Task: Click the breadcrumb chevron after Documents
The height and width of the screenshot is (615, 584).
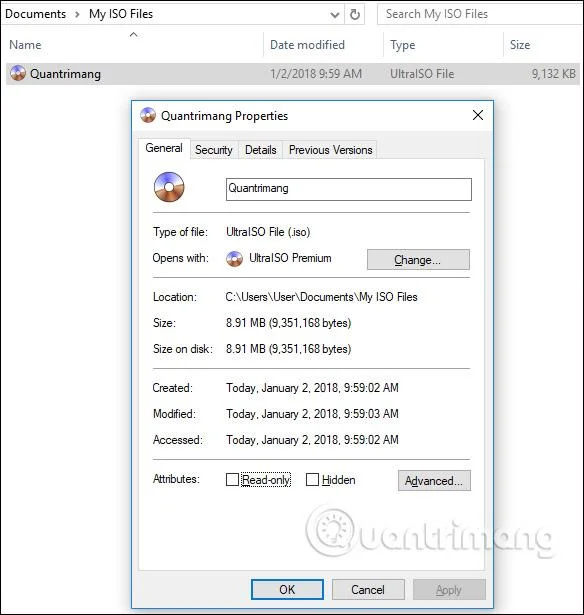Action: click(77, 15)
